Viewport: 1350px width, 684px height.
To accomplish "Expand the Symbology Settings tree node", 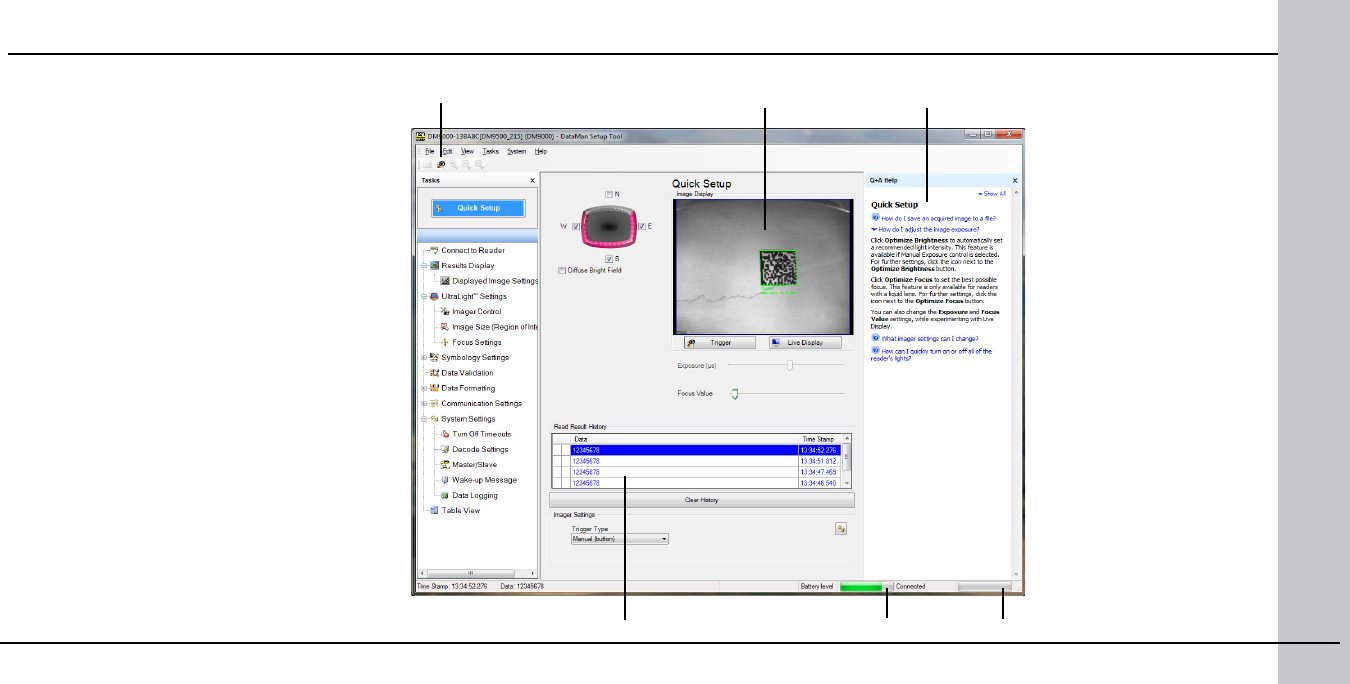I will tap(425, 357).
